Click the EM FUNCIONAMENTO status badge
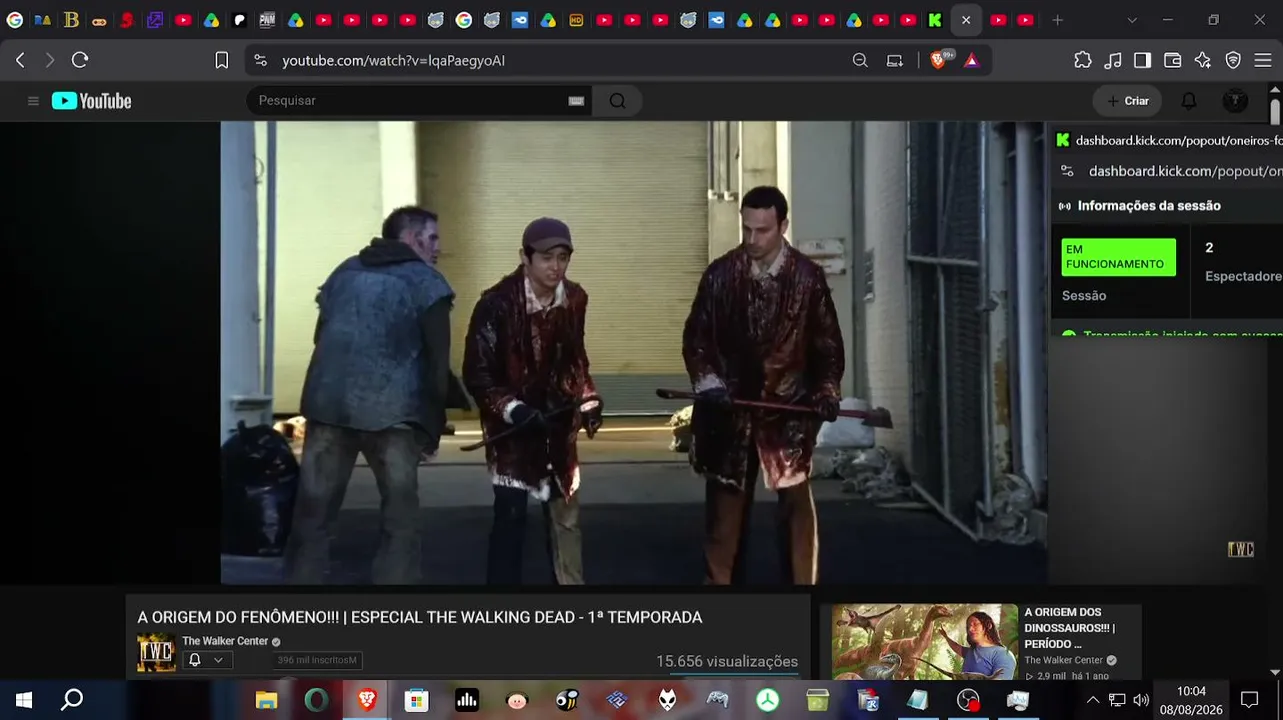This screenshot has height=720, width=1283. pyautogui.click(x=1118, y=257)
